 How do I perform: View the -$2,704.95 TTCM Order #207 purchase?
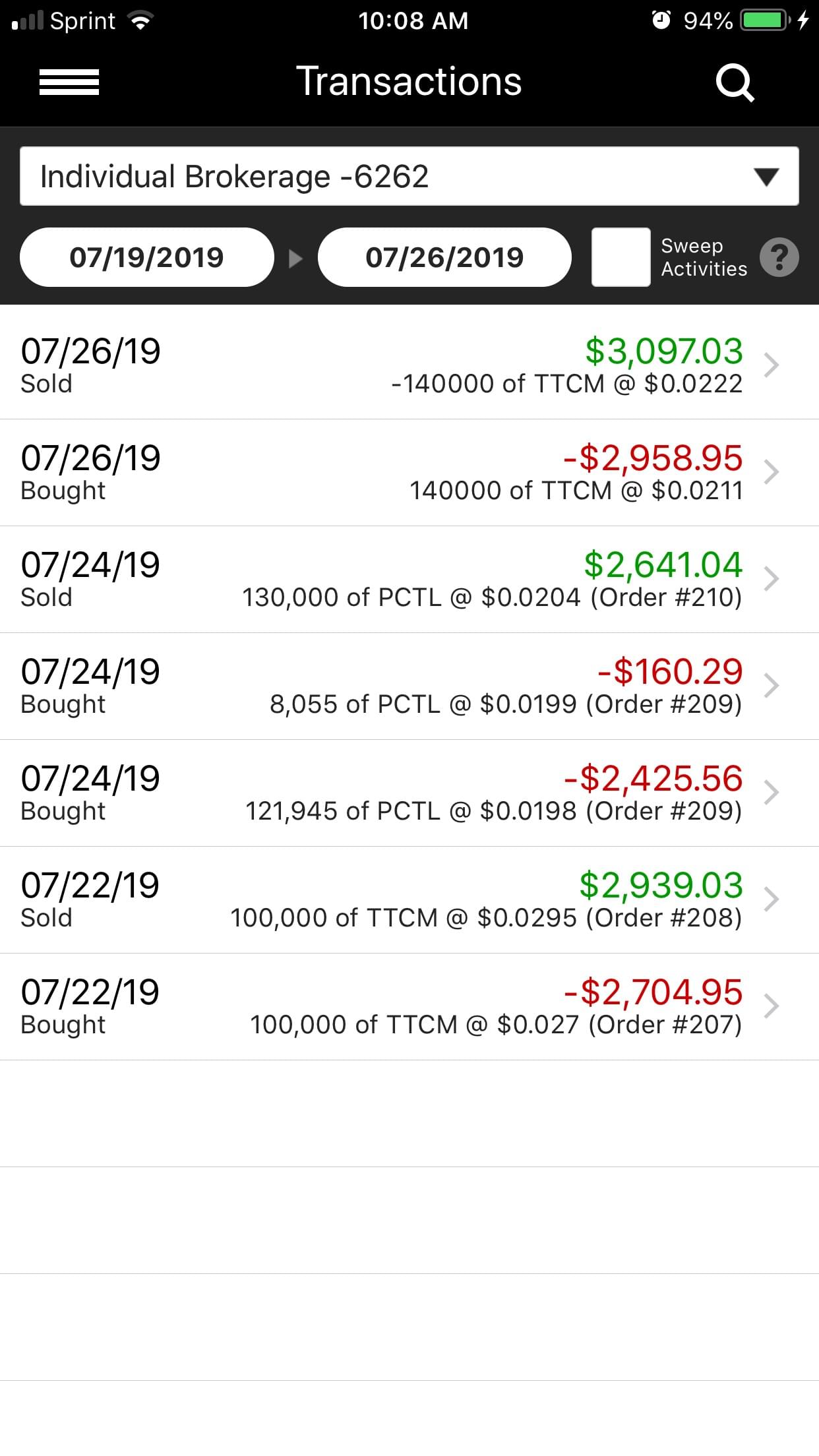tap(409, 1006)
